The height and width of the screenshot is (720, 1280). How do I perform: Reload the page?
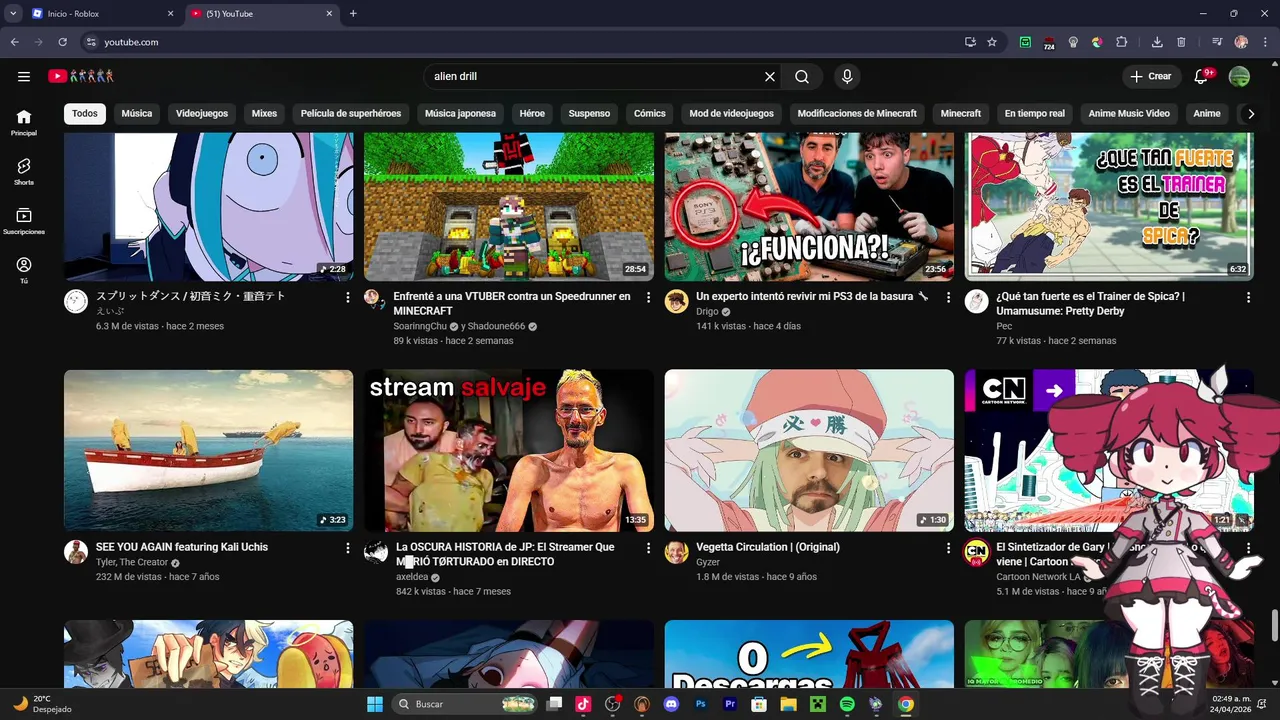[x=62, y=42]
